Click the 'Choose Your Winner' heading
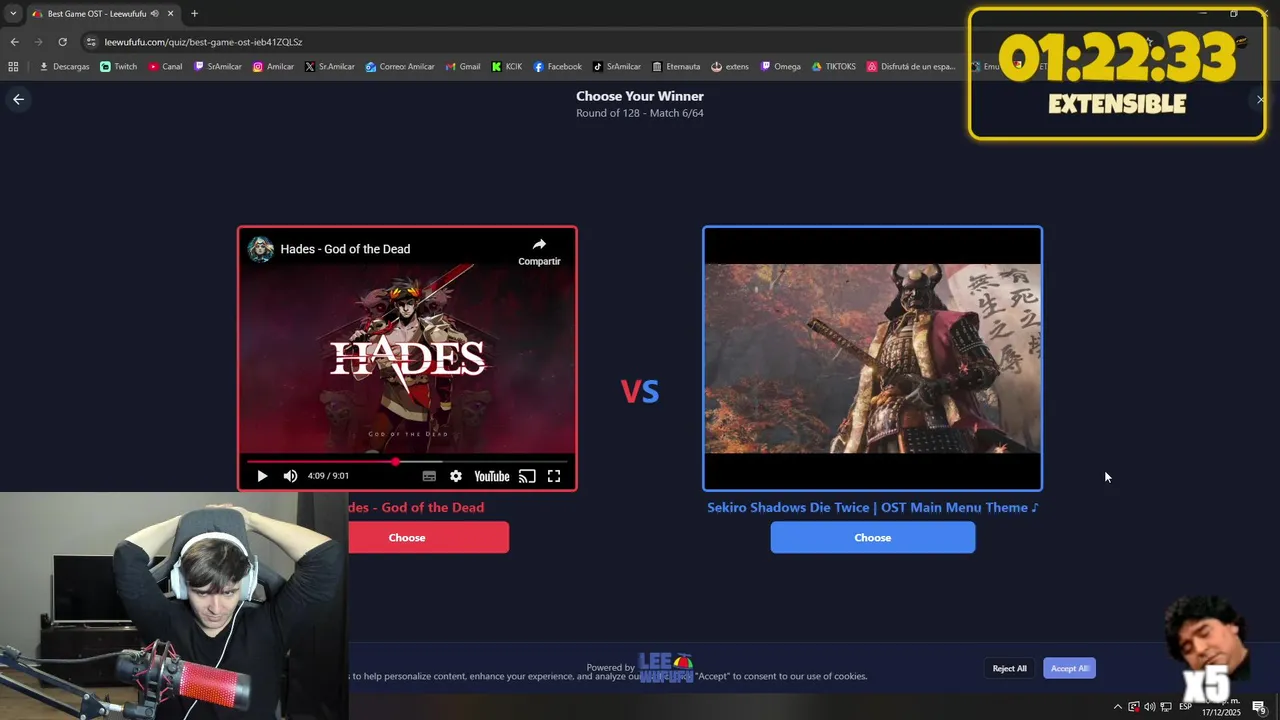1280x720 pixels. [640, 96]
